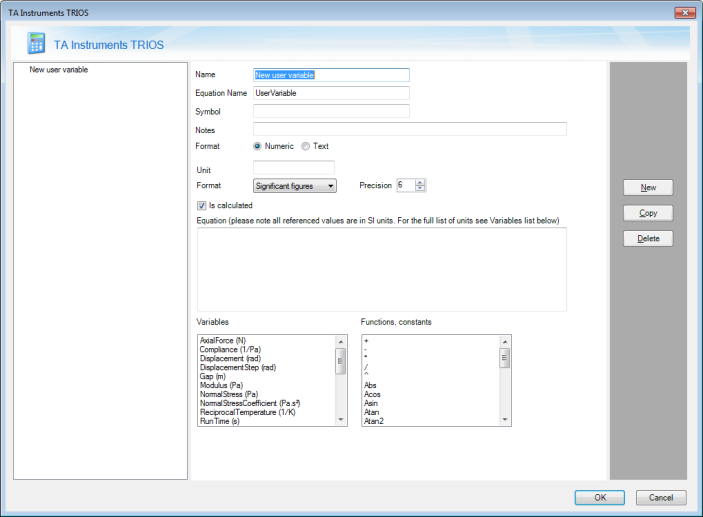Confirm with the OK button
The width and height of the screenshot is (703, 517).
(599, 497)
